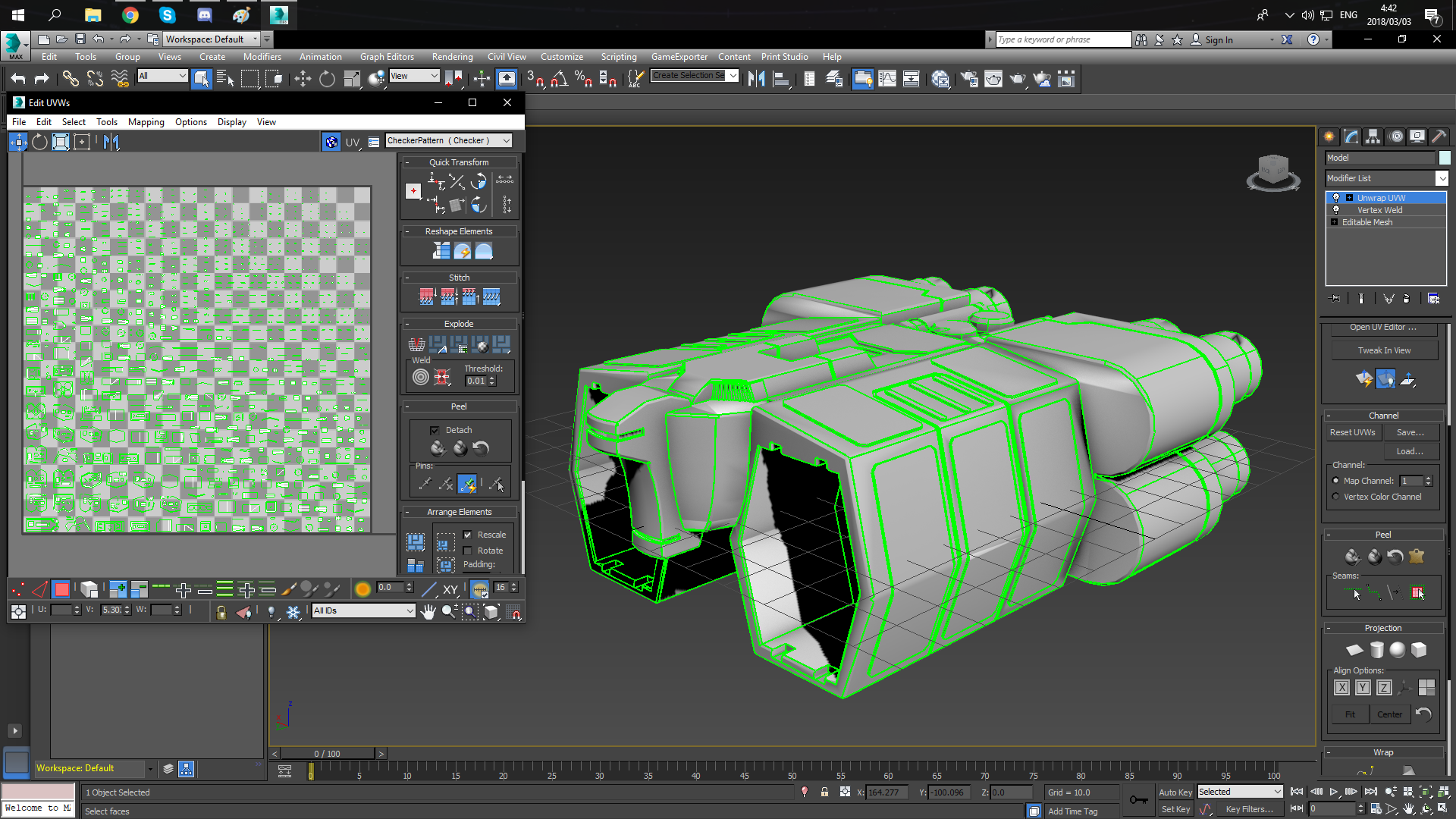Select the Move tool in UV editor
The image size is (1456, 819).
(x=17, y=141)
